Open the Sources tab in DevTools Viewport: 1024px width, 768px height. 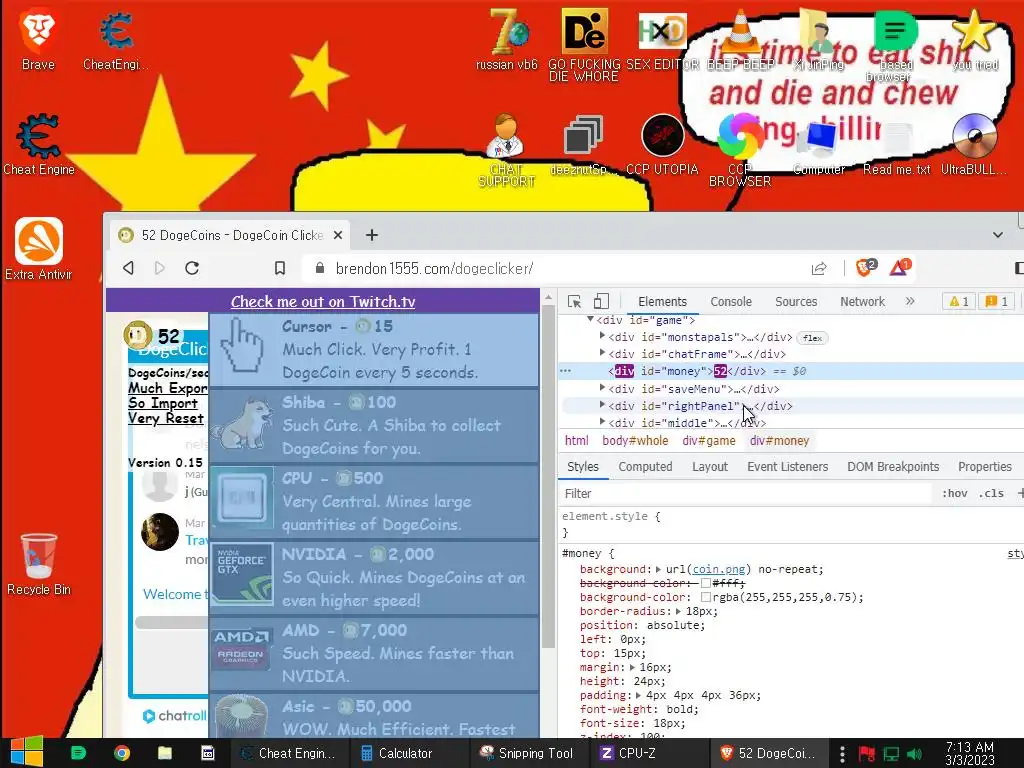(796, 302)
